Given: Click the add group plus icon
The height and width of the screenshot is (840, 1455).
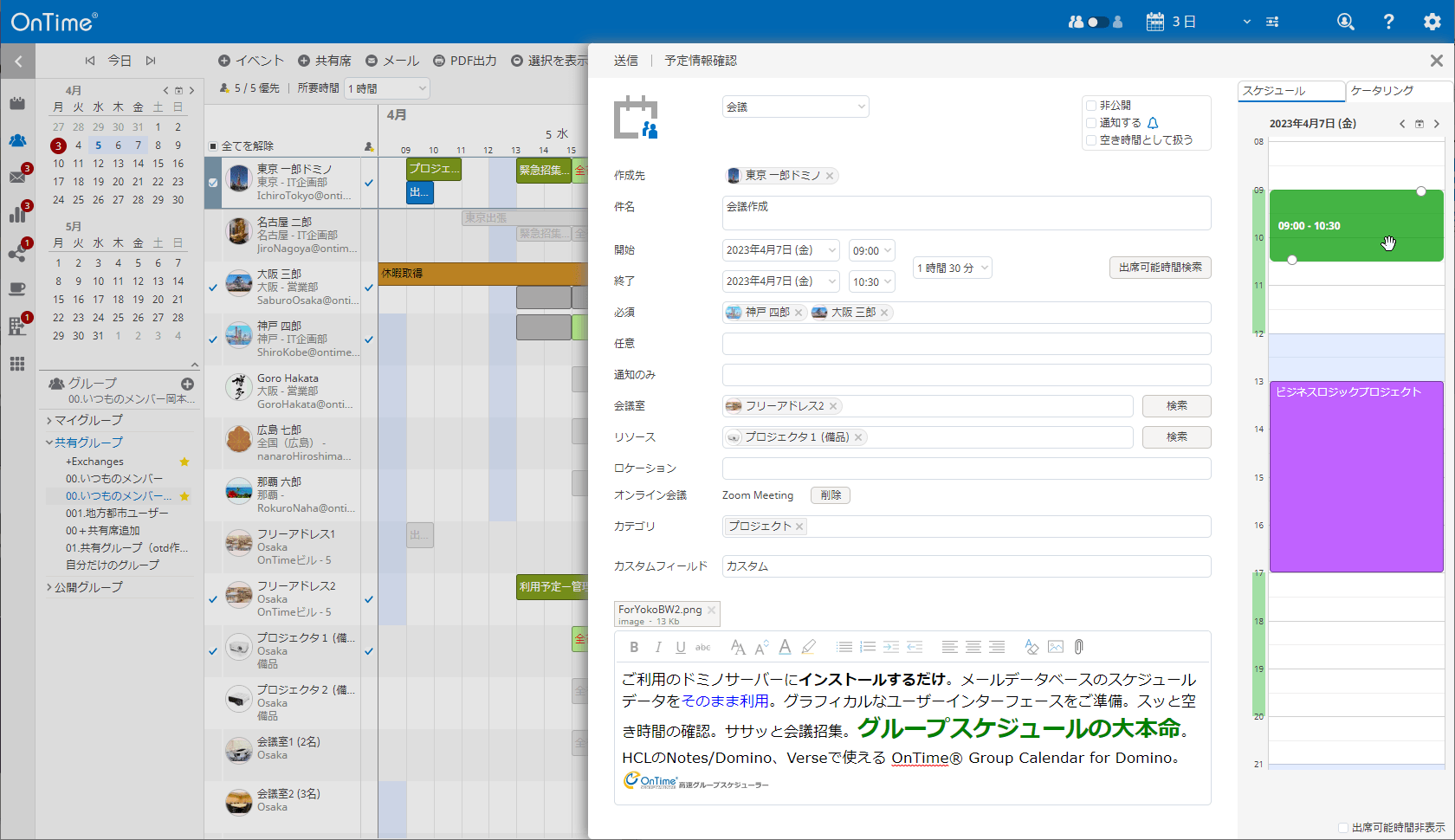Looking at the screenshot, I should click(x=187, y=384).
